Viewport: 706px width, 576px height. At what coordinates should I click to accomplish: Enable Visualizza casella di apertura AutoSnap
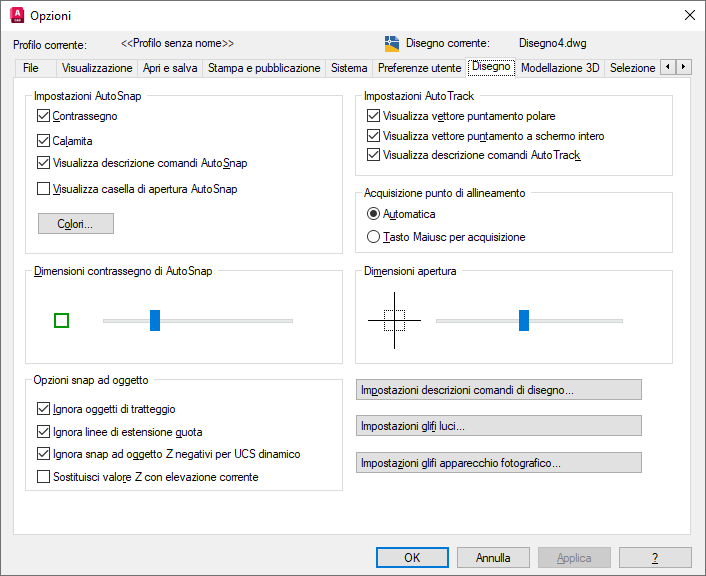click(43, 188)
